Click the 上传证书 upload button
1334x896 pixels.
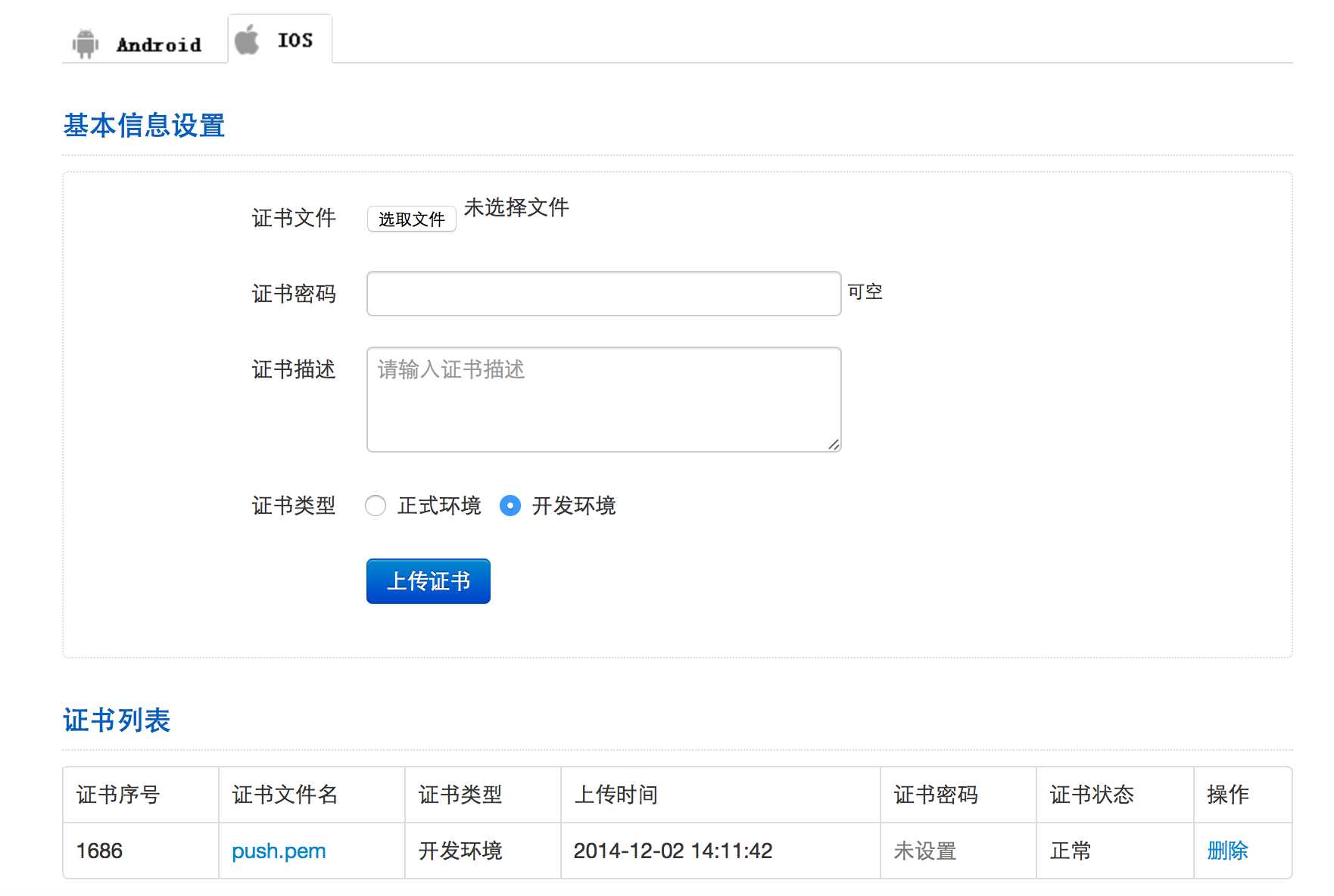(429, 581)
